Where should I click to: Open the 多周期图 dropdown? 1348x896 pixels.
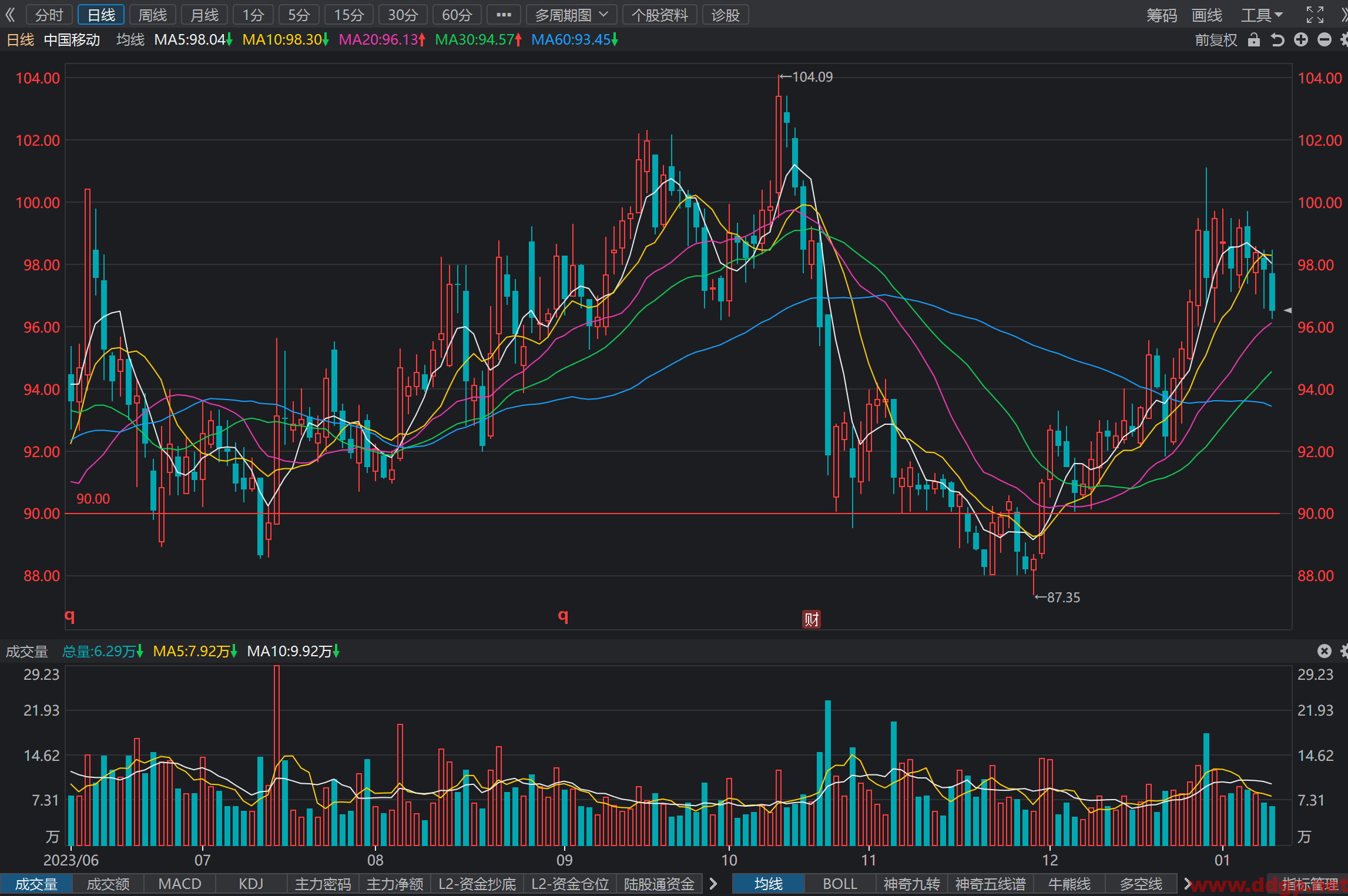coord(571,15)
